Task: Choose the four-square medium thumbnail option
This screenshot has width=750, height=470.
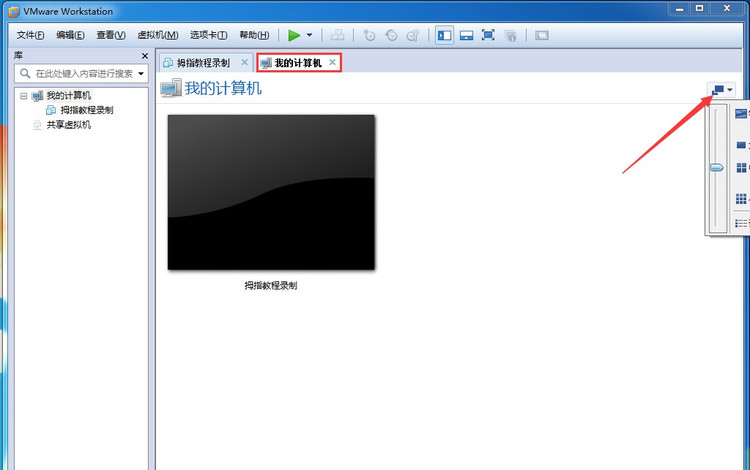Action: pyautogui.click(x=741, y=167)
